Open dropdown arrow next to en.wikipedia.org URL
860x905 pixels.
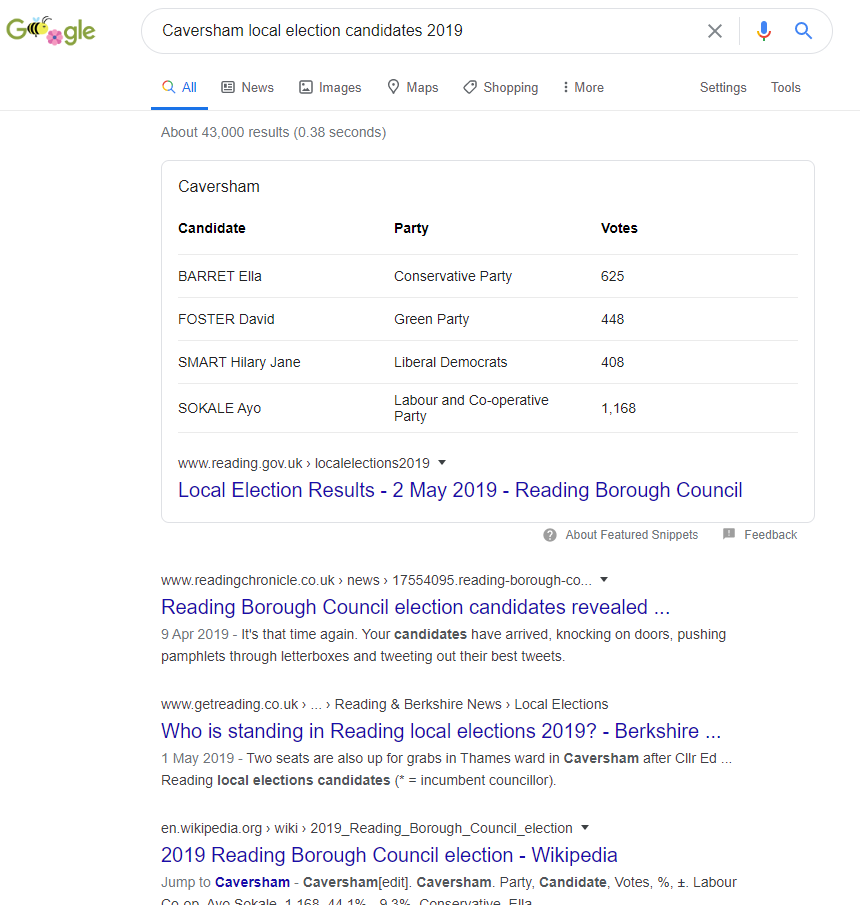pos(585,828)
